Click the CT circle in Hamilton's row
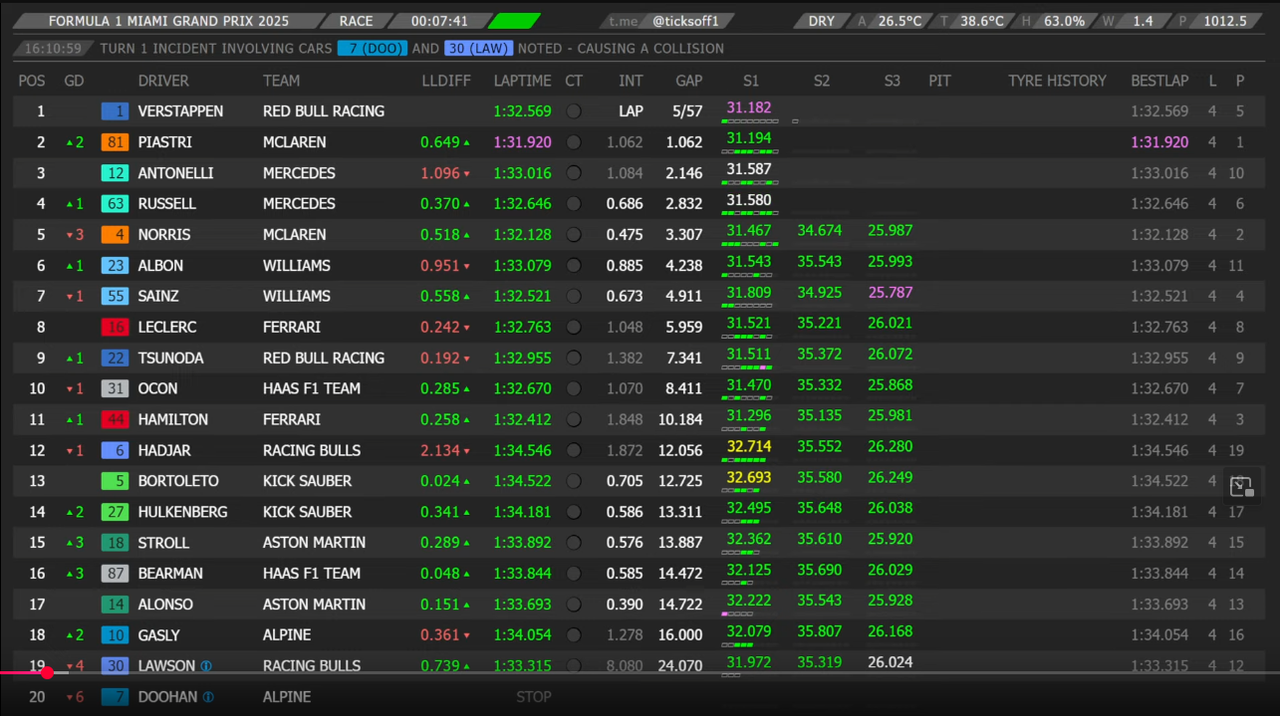This screenshot has height=716, width=1280. (x=574, y=420)
